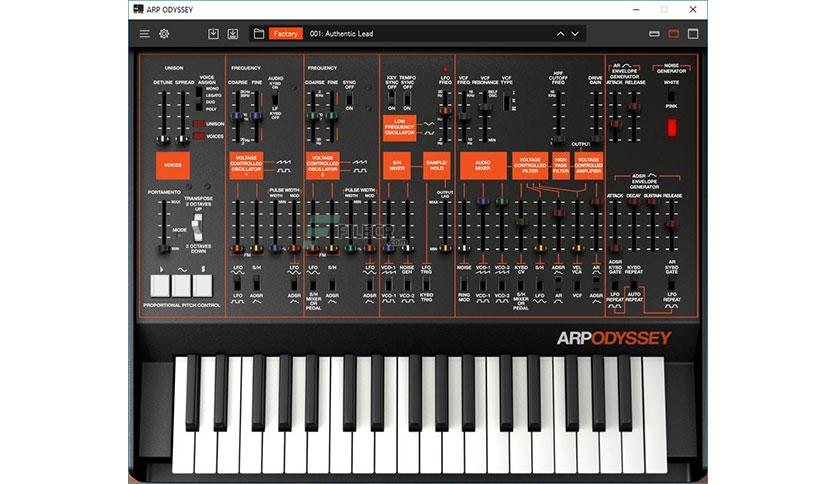Switch to the compact strip view icon
The width and height of the screenshot is (836, 484).
click(654, 34)
